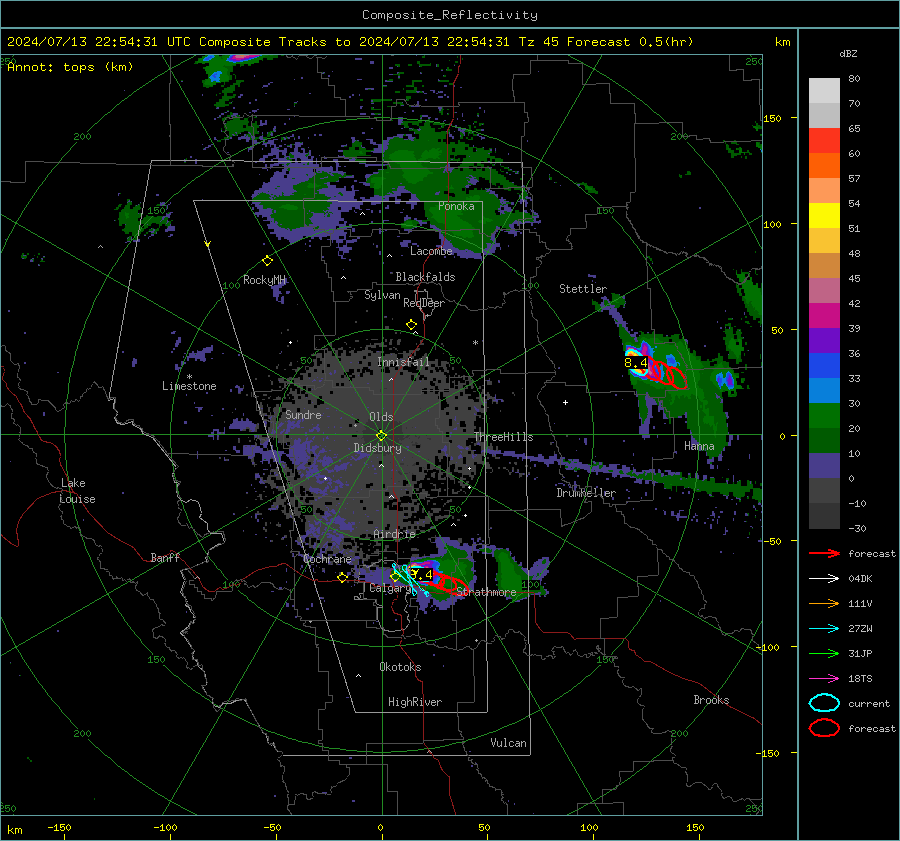Viewport: 900px width, 841px height.
Task: Click the magenta 42 dBZ color swatch
Action: (x=824, y=315)
